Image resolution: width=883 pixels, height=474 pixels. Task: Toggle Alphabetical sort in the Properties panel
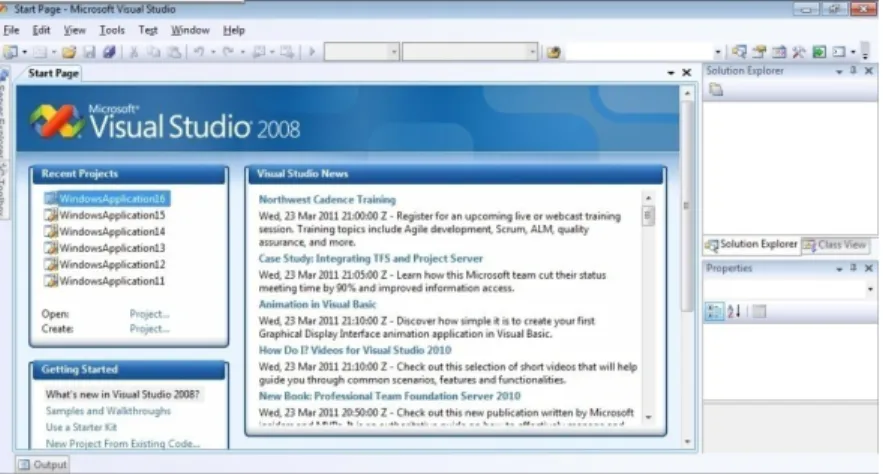(734, 311)
